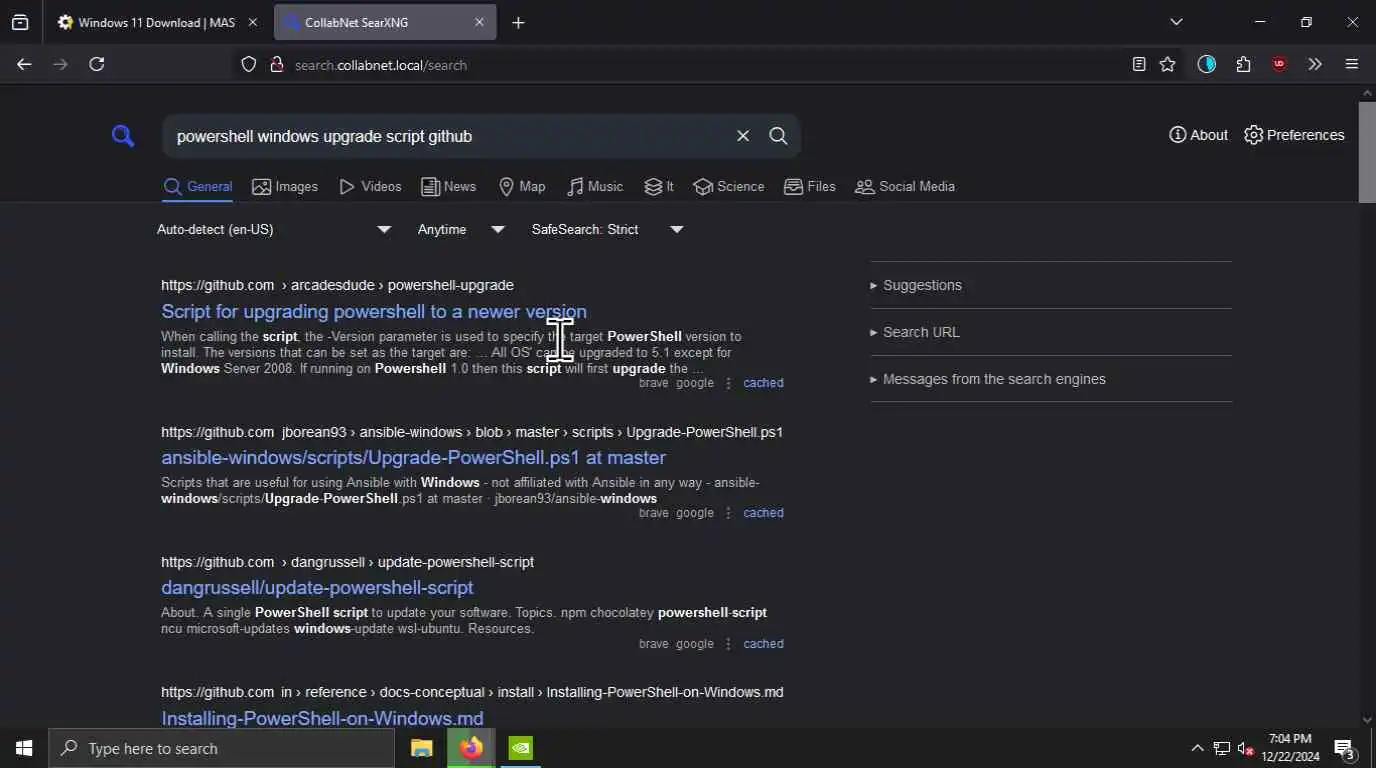
Task: Open the About page
Action: coord(1198,135)
